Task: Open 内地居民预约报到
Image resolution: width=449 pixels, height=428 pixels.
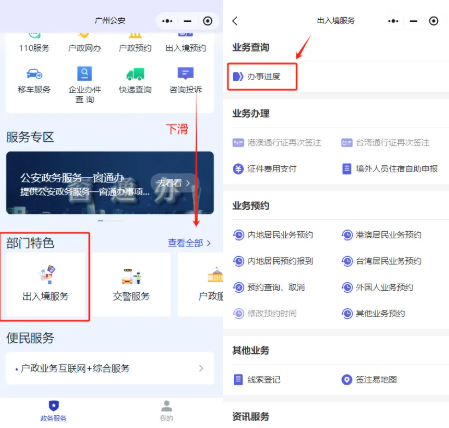Action: (x=273, y=261)
